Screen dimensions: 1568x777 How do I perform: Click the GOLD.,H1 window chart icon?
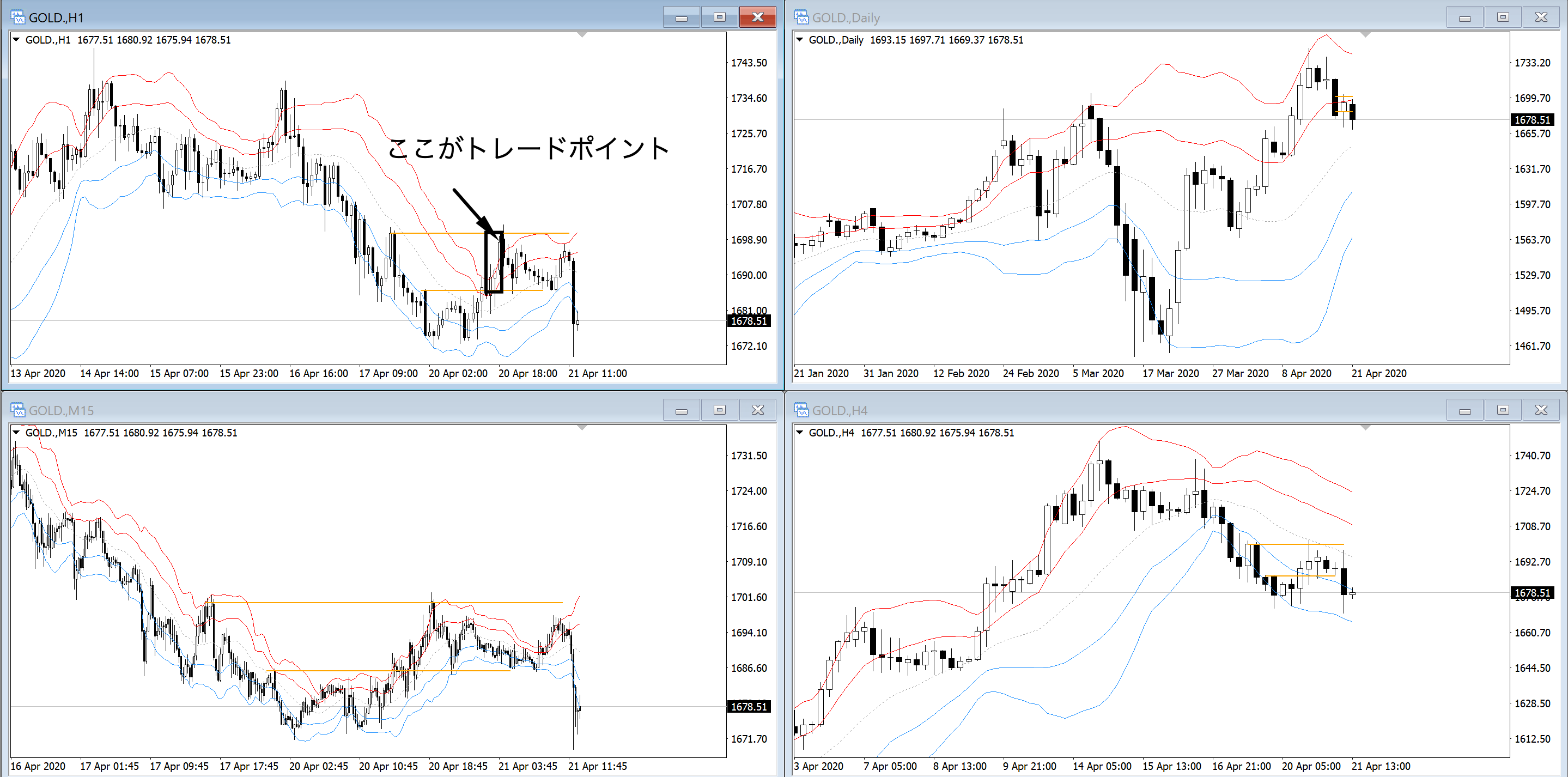point(17,17)
